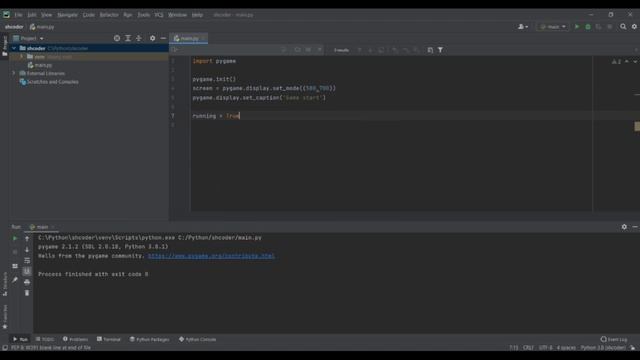640x360 pixels.
Task: Toggle scroll to end in Run console
Action: click(x=27, y=271)
